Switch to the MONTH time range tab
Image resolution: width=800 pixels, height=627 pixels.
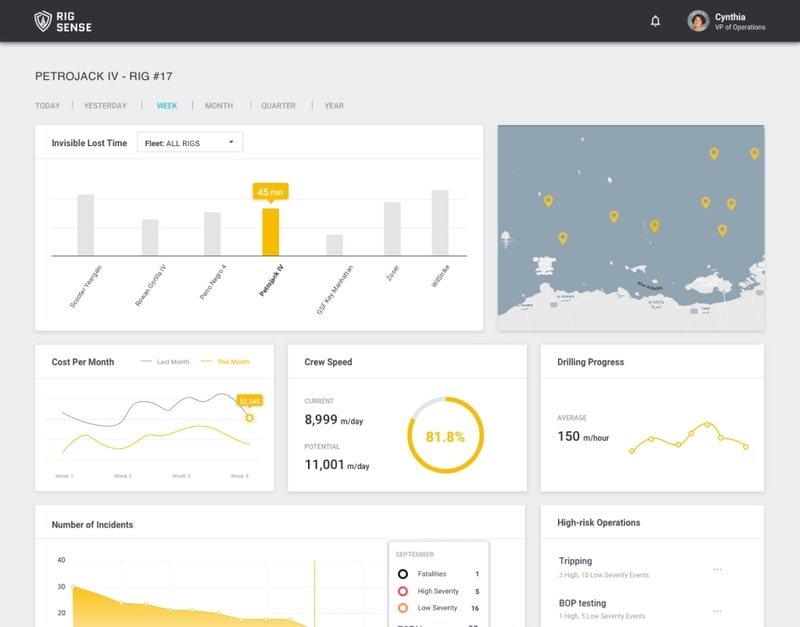pyautogui.click(x=219, y=106)
